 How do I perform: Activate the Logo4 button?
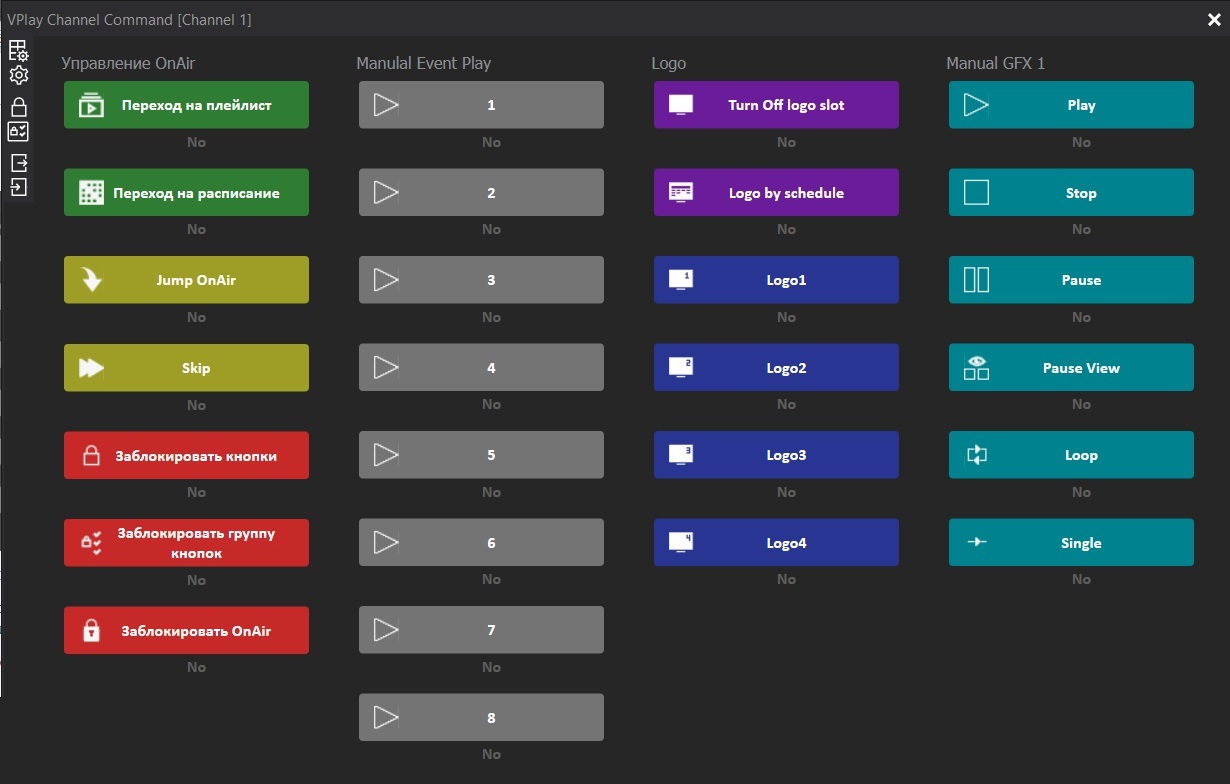[776, 543]
